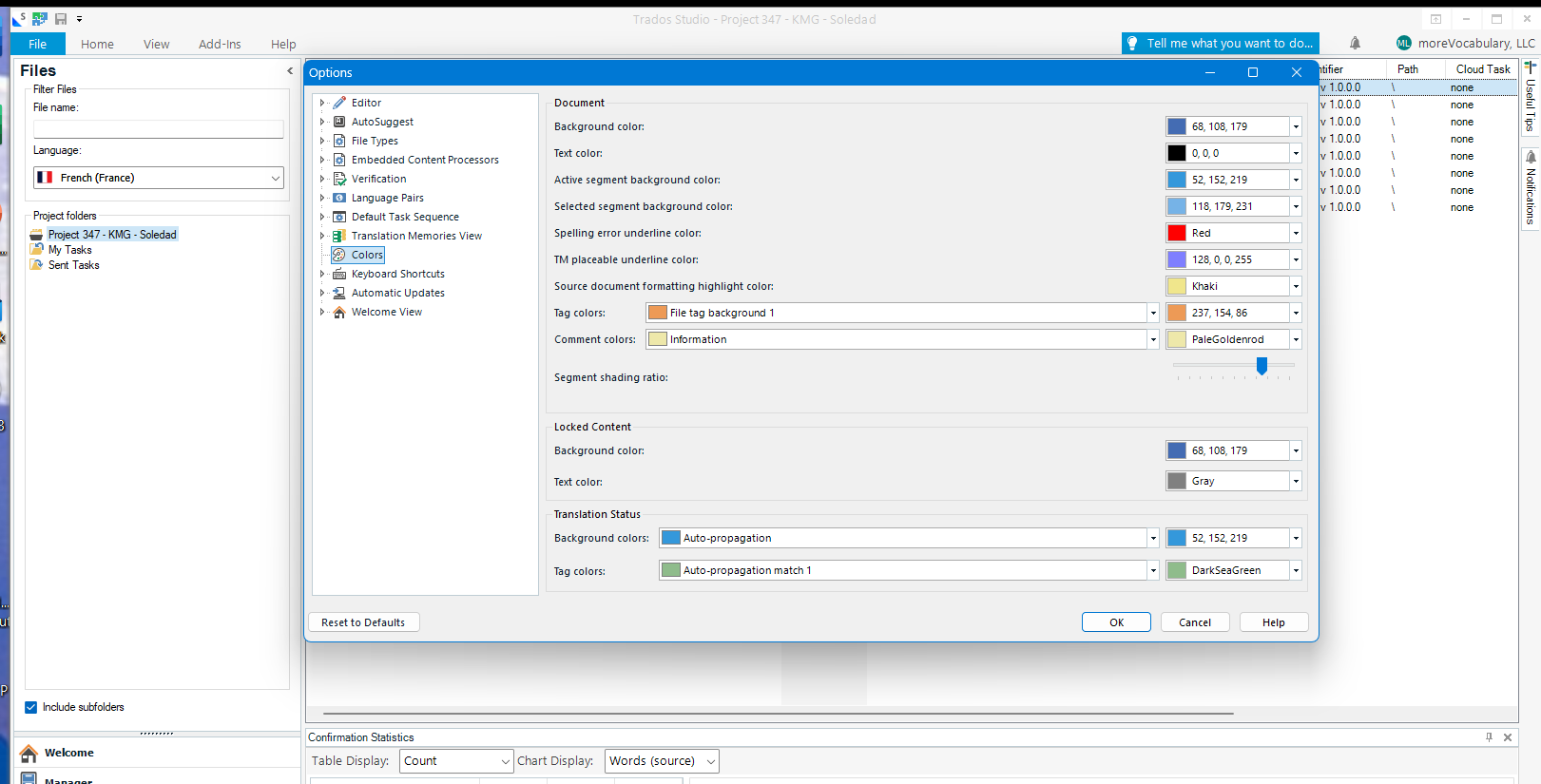Collapse the Files navigation pane arrow
The width and height of the screenshot is (1541, 784).
(290, 70)
